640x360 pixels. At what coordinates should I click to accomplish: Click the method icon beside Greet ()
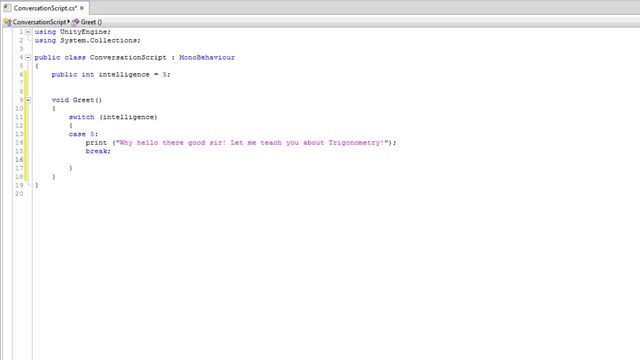(x=76, y=22)
